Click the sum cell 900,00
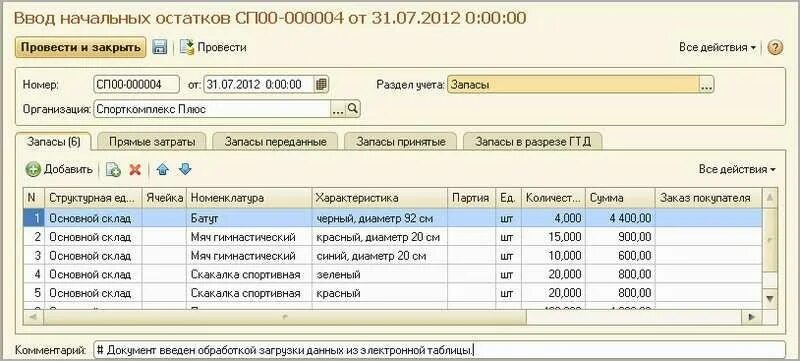Viewport: 800px width, 361px height. pos(620,237)
